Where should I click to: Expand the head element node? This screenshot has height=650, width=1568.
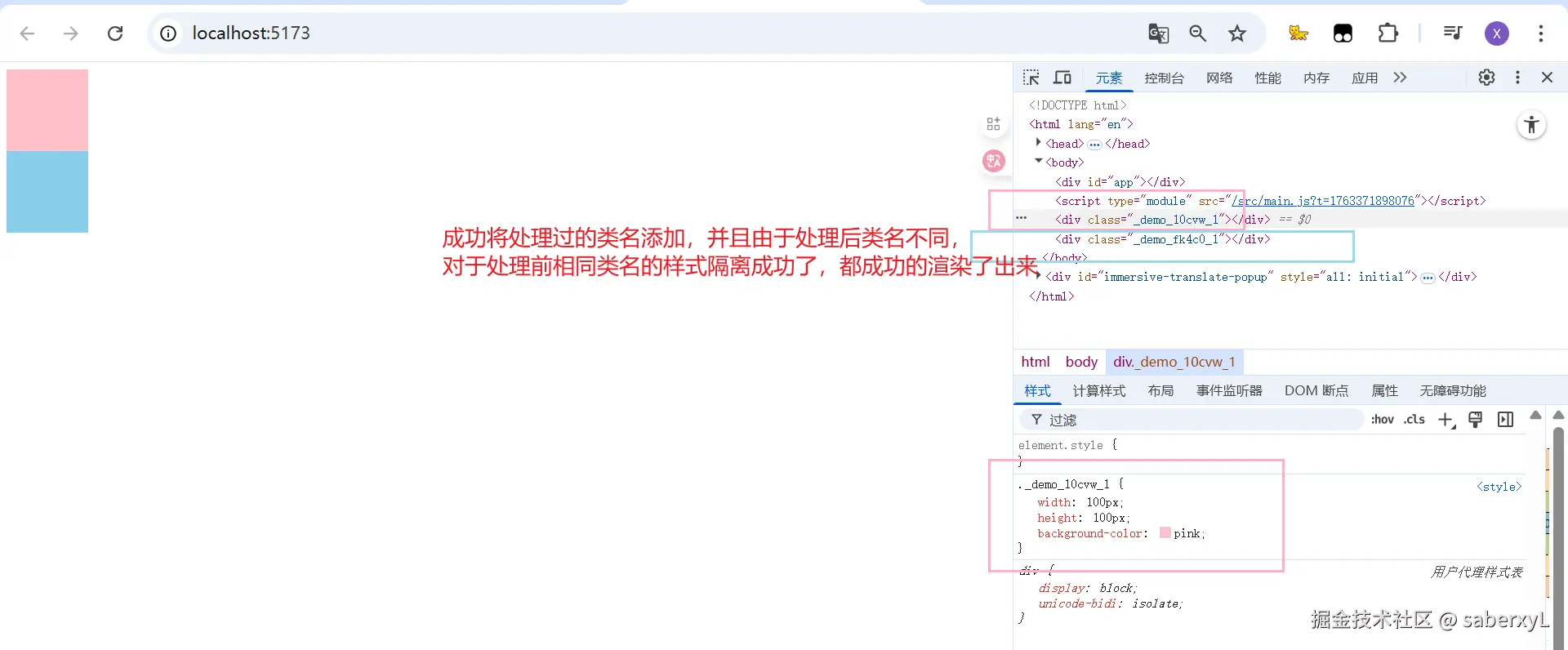point(1038,143)
